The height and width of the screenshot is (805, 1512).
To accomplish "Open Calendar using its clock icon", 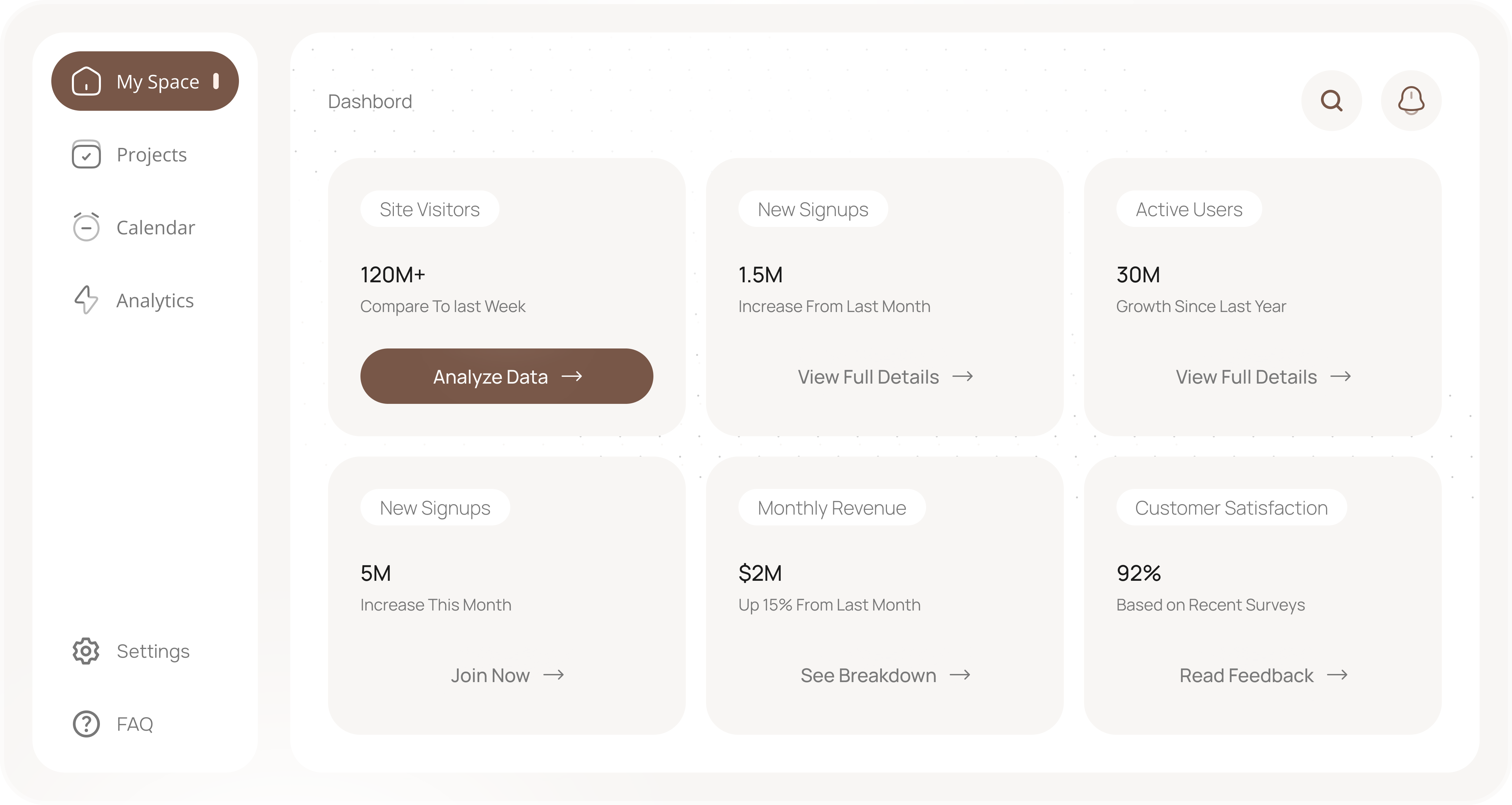I will (86, 227).
